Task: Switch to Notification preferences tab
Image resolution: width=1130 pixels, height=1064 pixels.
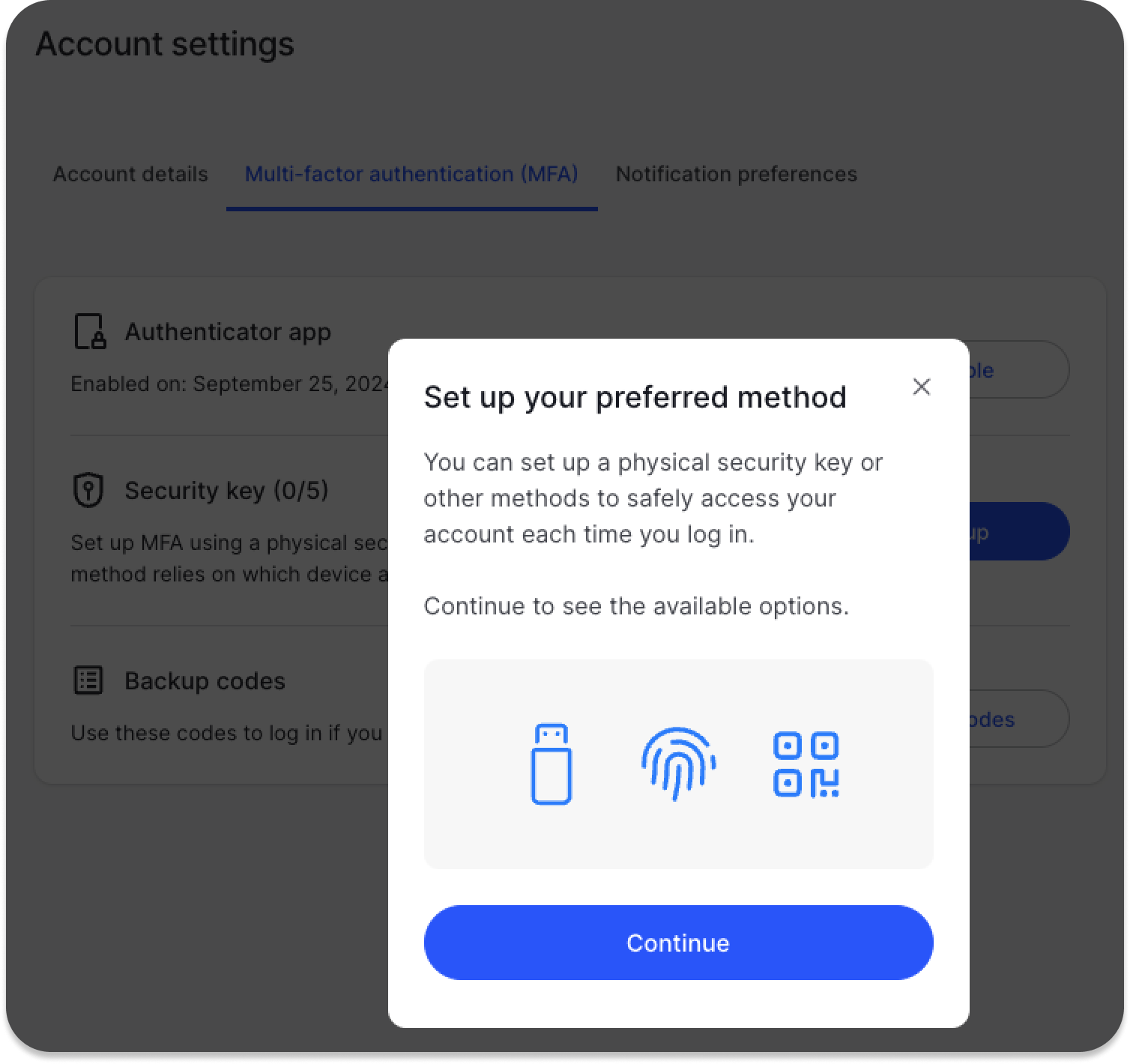Action: coord(736,174)
